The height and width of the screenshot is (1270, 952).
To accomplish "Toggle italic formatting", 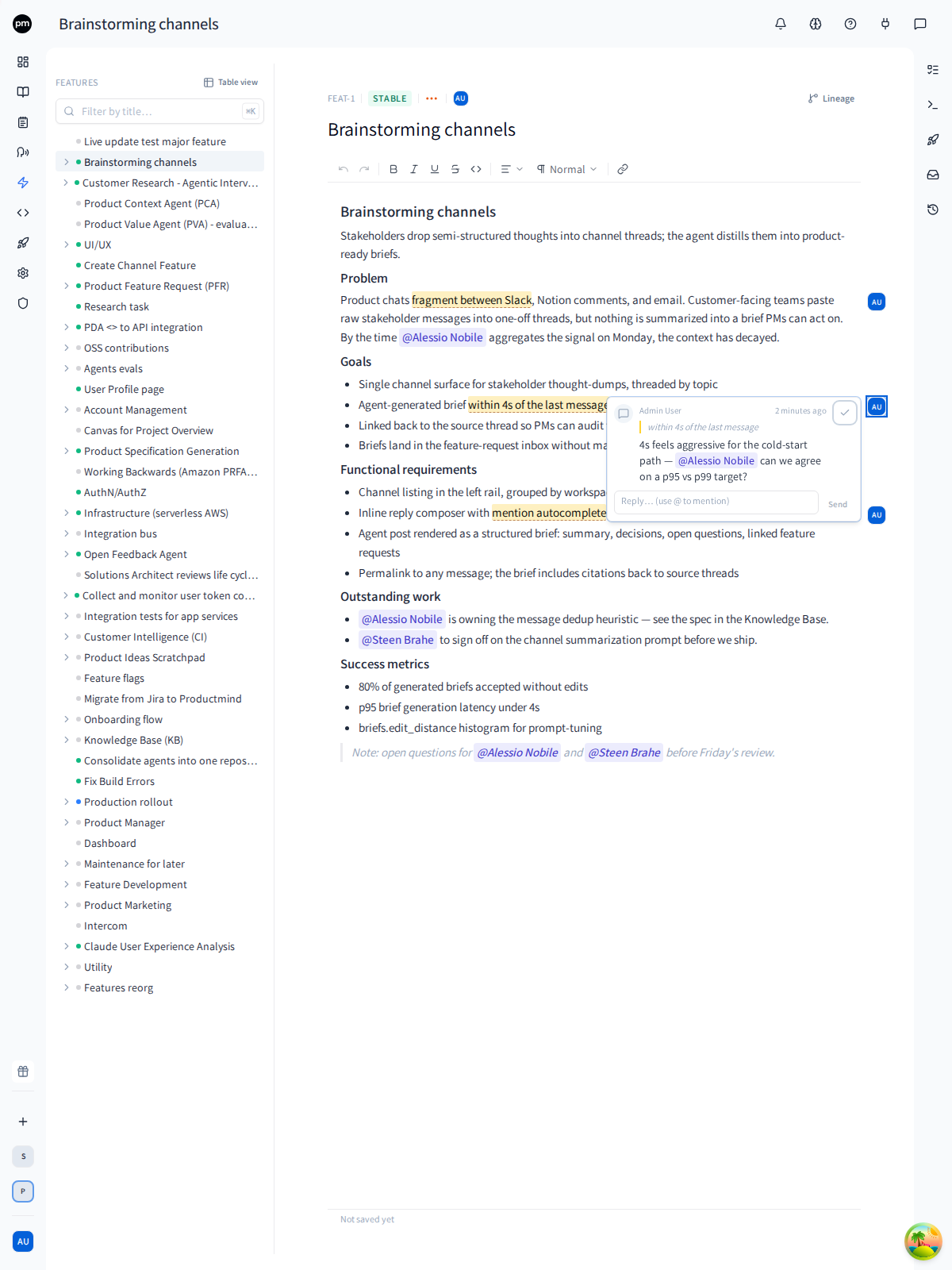I will point(414,169).
